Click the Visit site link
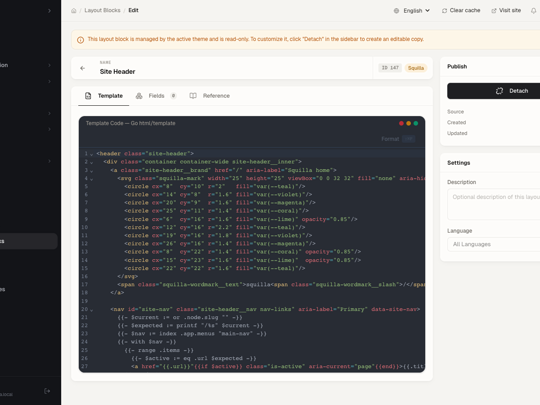 point(506,11)
